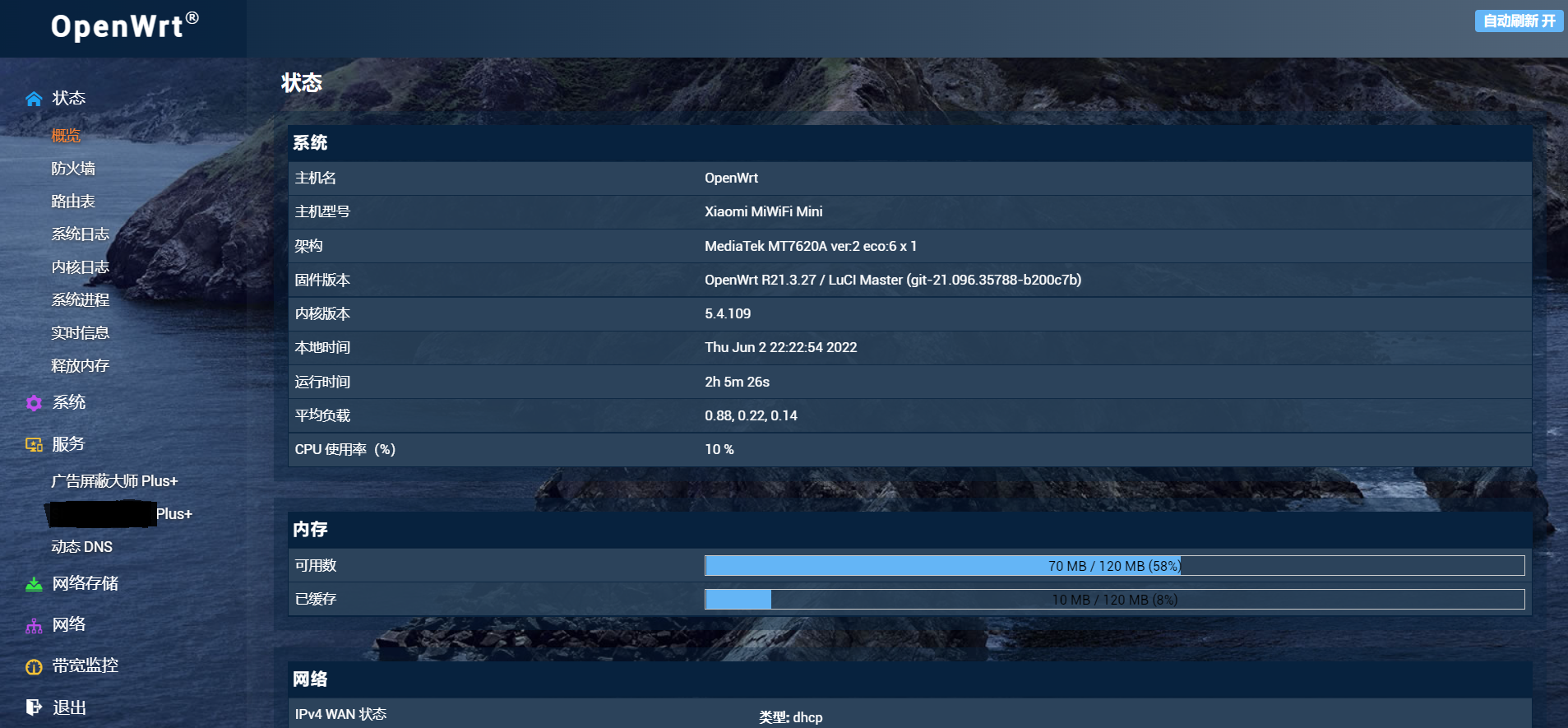The image size is (1568, 728).
Task: Click the logout icon beside 退出
Action: tap(34, 707)
